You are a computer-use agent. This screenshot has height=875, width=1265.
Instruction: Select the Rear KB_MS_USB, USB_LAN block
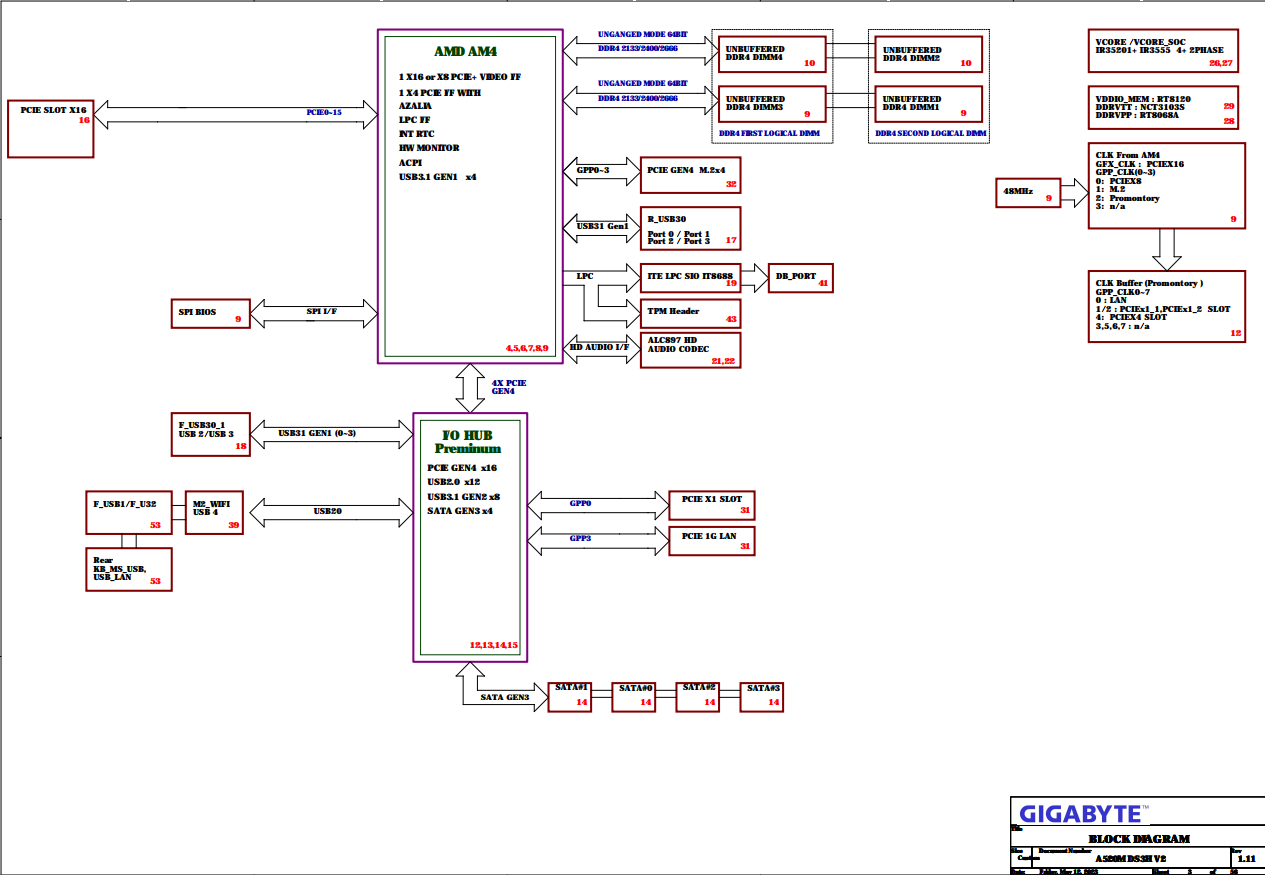point(128,569)
